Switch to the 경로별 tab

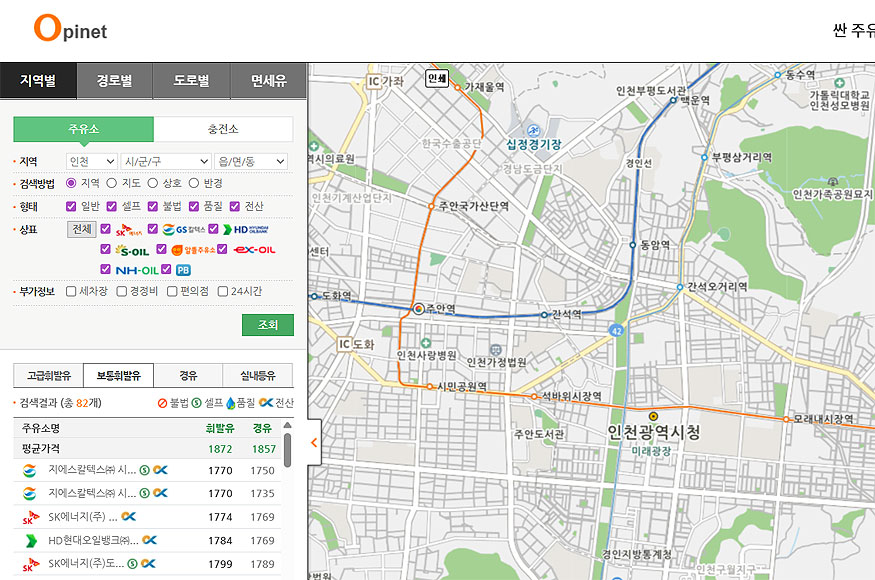[115, 81]
